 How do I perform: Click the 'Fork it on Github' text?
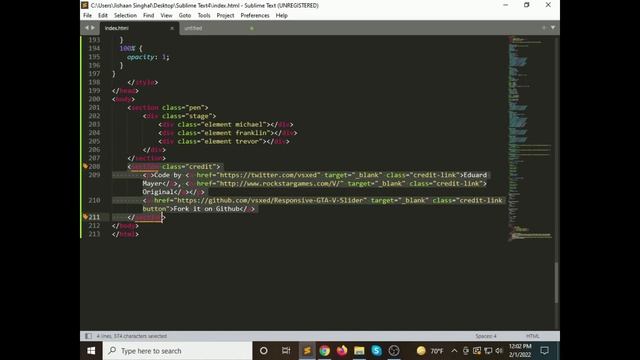pyautogui.click(x=207, y=209)
